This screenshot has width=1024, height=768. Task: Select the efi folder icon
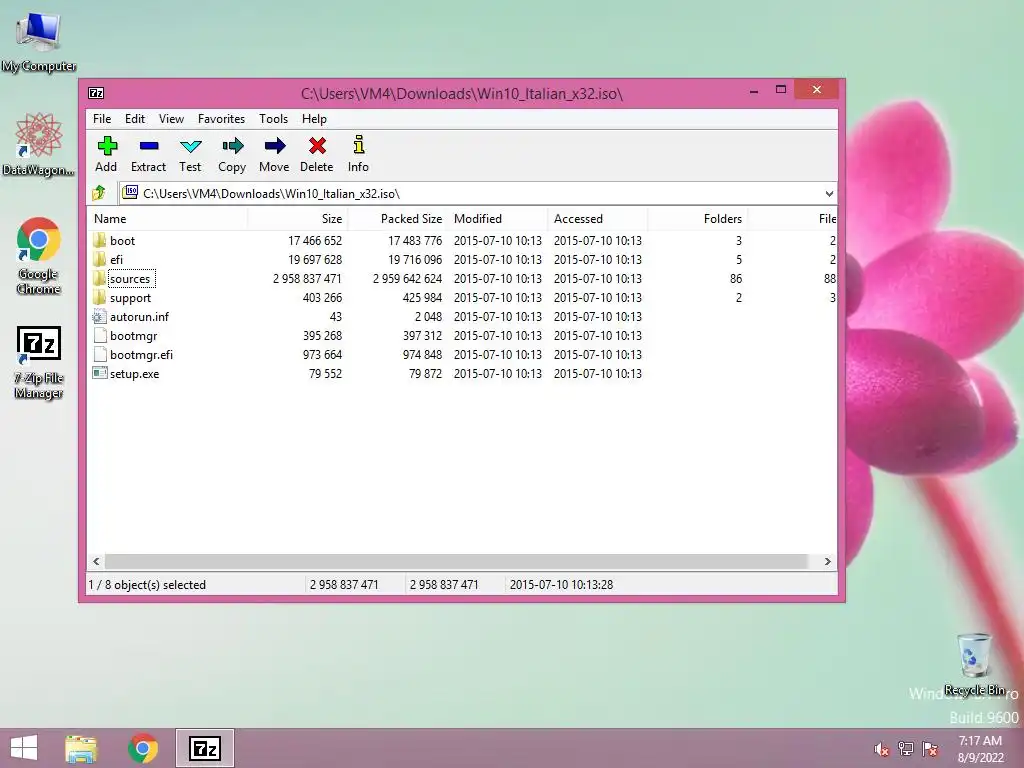coord(99,259)
